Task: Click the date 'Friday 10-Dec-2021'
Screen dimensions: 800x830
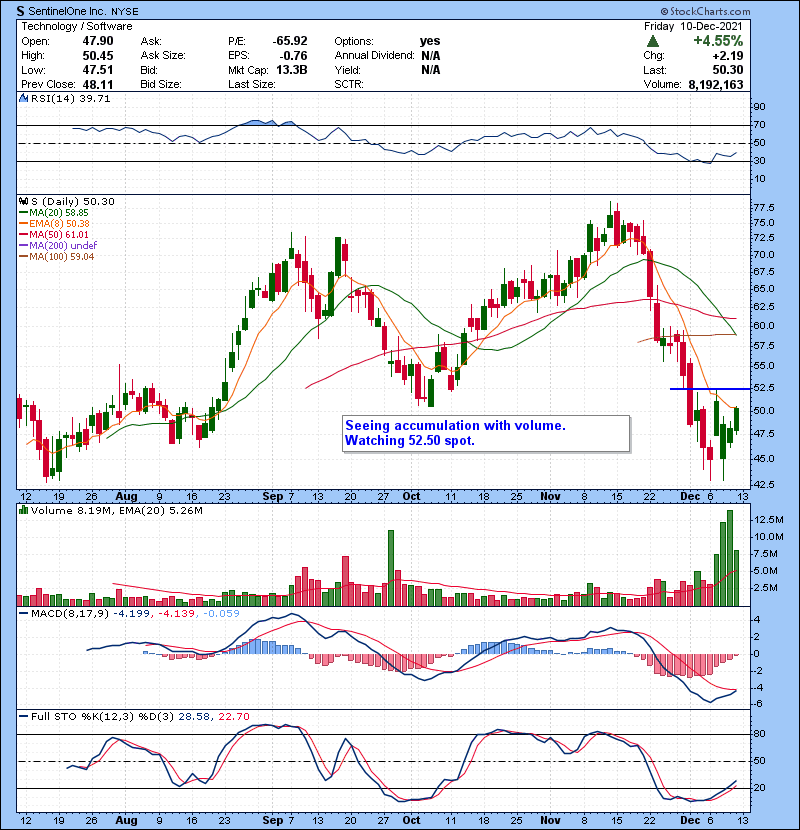Action: pyautogui.click(x=693, y=26)
